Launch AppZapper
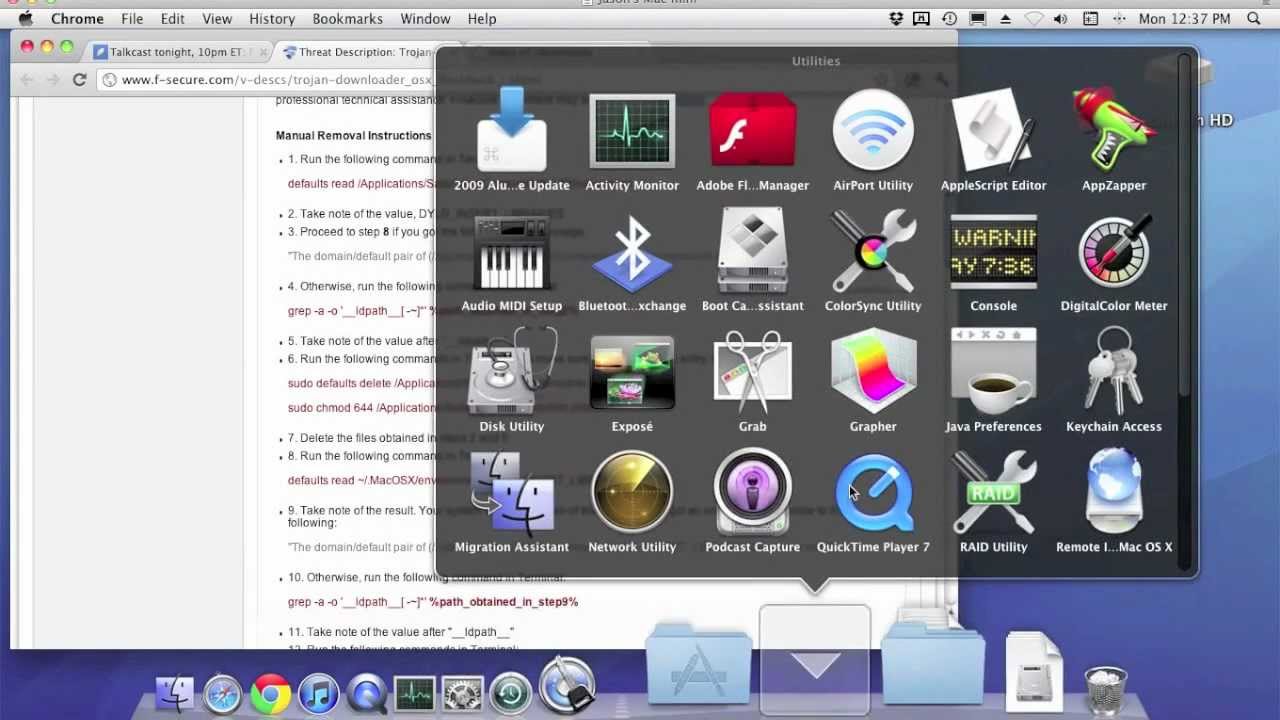 pyautogui.click(x=1114, y=138)
